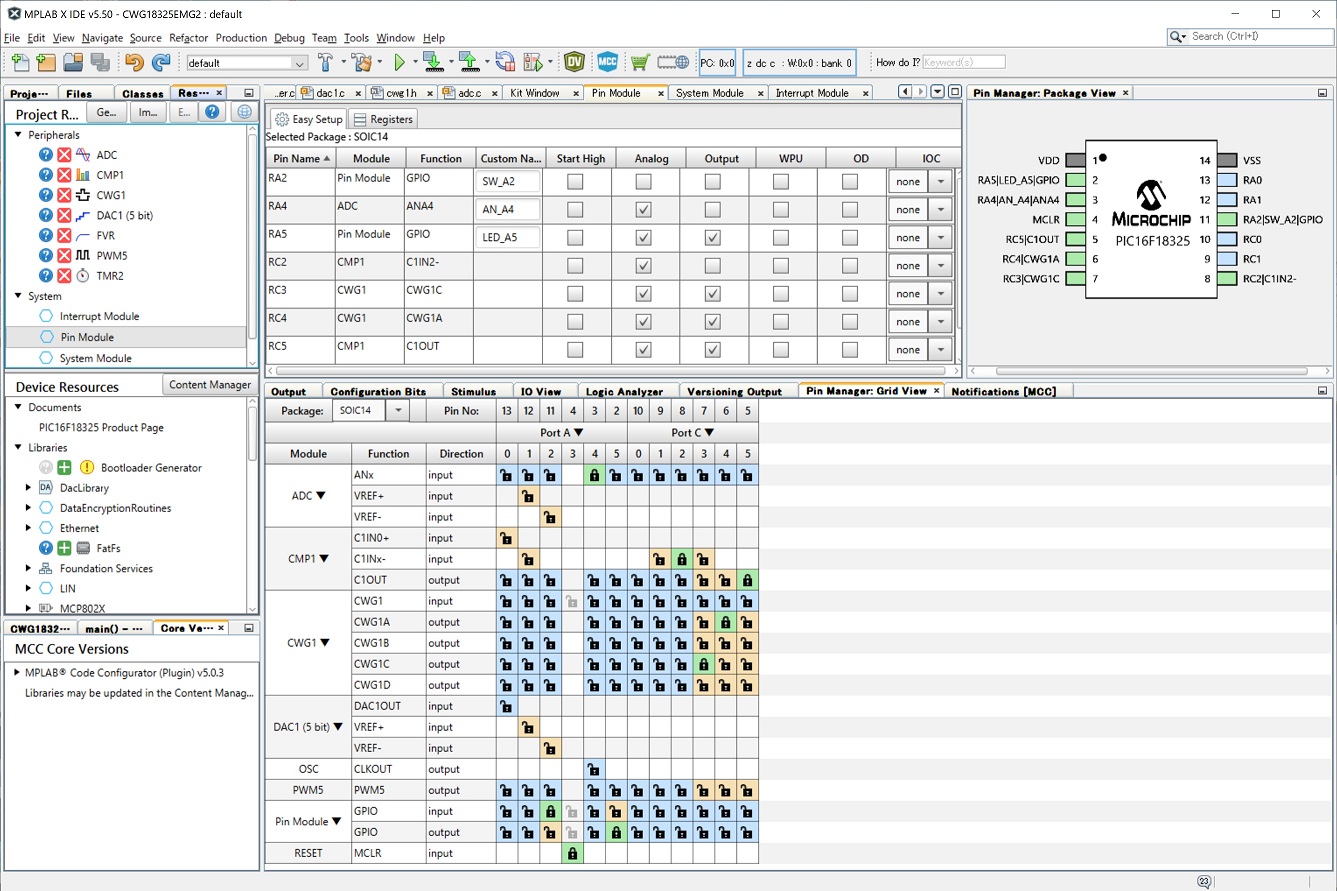Select Interrupt Module in System tree
This screenshot has width=1337, height=891.
(99, 316)
